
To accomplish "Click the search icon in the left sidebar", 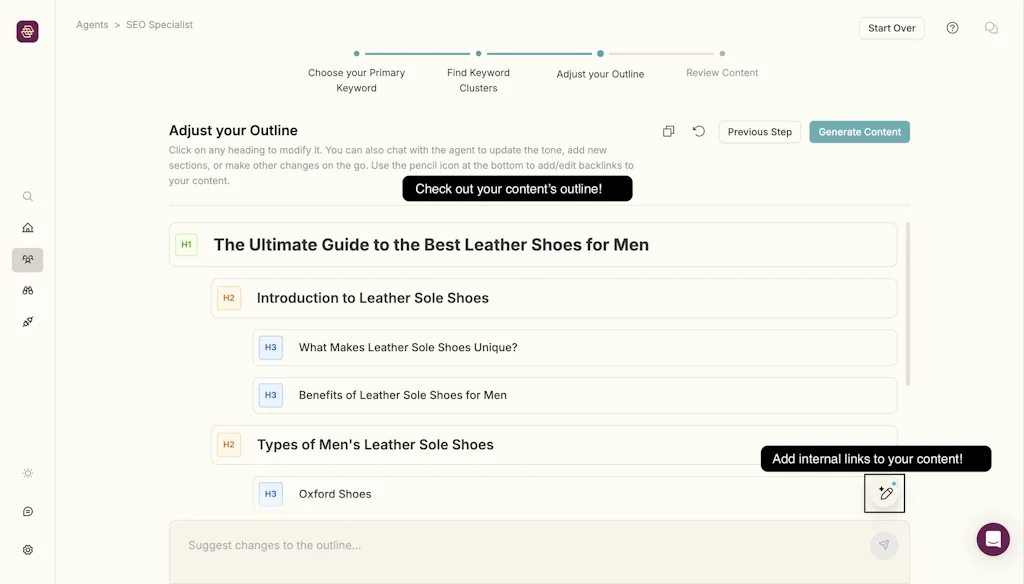I will pyautogui.click(x=28, y=197).
